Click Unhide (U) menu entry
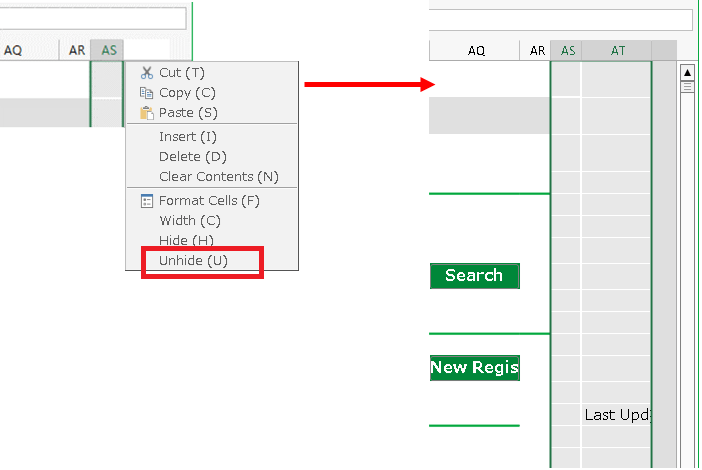Image resolution: width=702 pixels, height=470 pixels. pyautogui.click(x=193, y=261)
